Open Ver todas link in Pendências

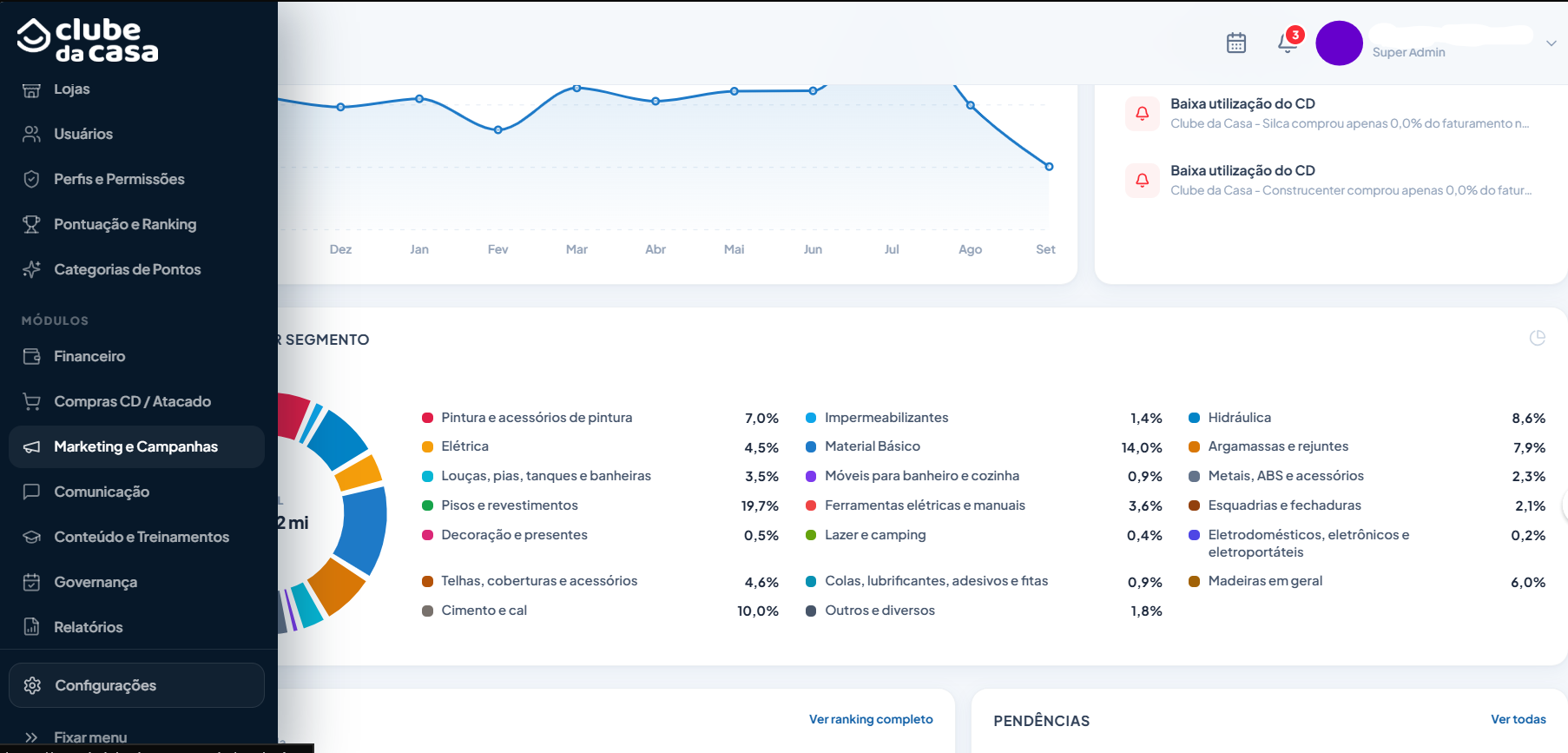(1519, 719)
